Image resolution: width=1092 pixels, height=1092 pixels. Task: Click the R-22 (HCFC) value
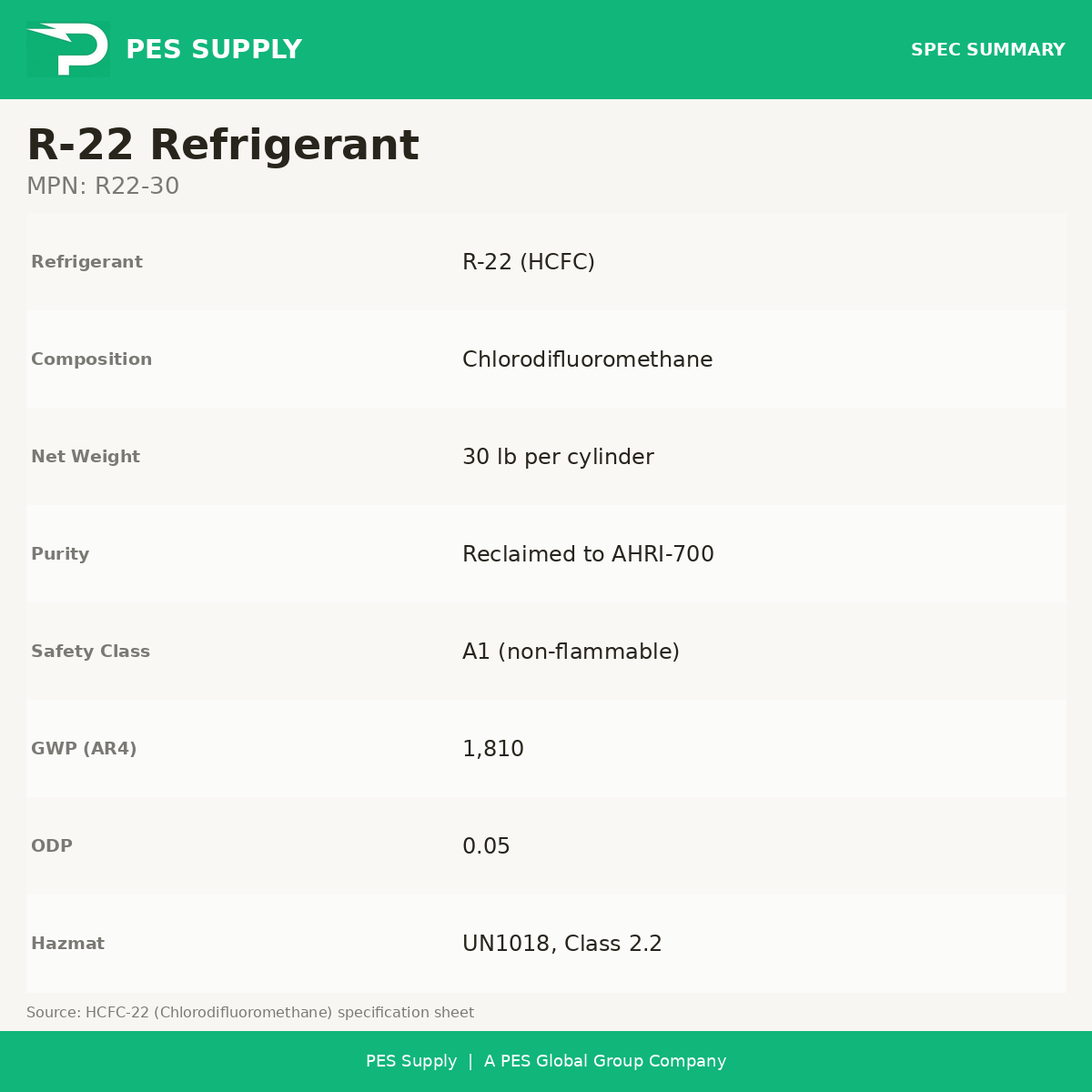(529, 262)
